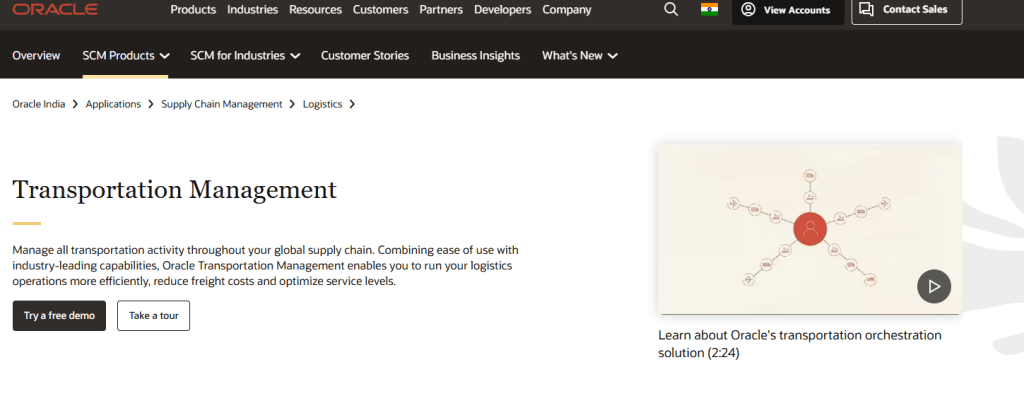Viewport: 1024px width, 401px height.
Task: Open the Supply Chain Management breadcrumb
Action: (x=222, y=104)
